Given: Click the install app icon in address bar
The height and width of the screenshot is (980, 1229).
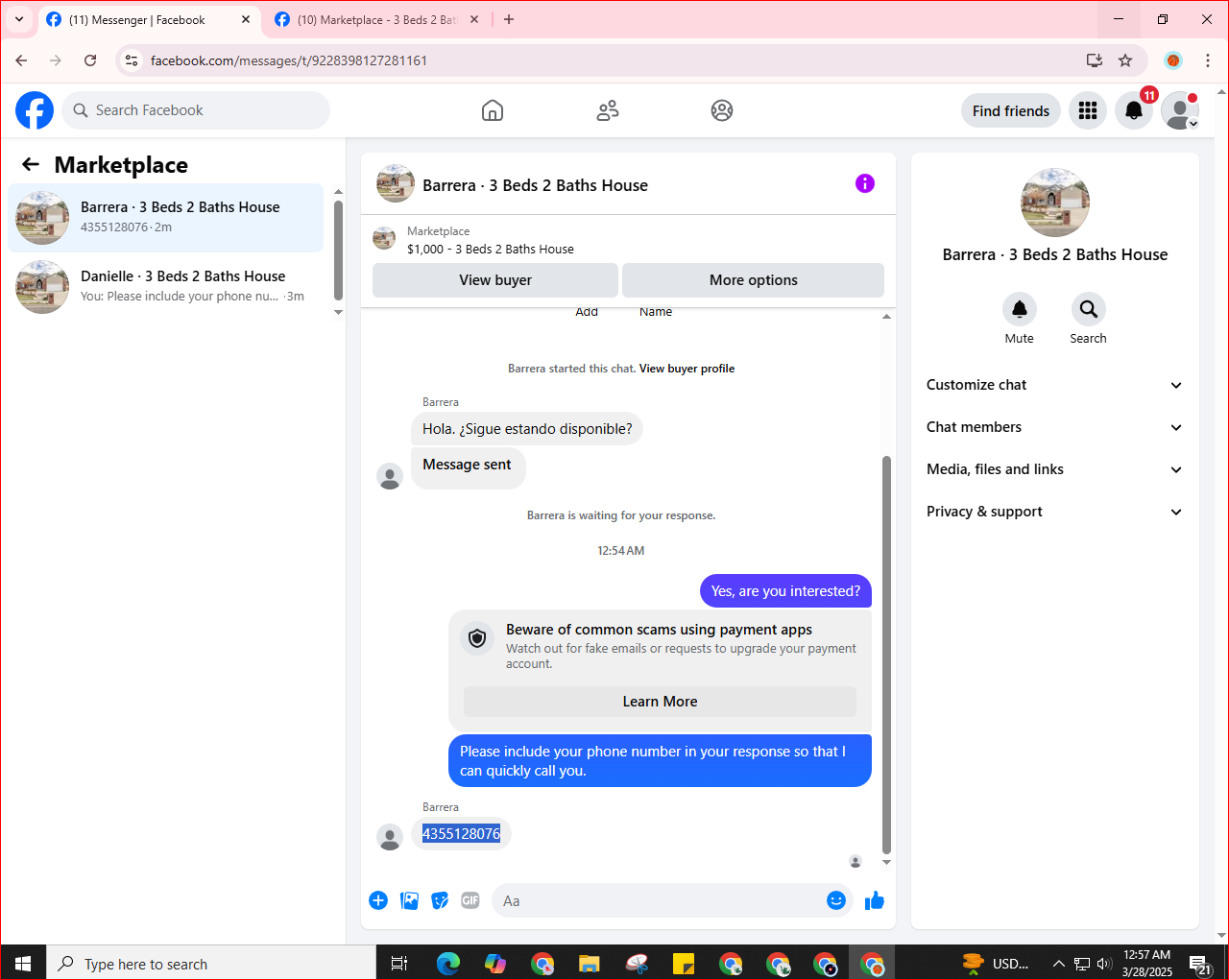Looking at the screenshot, I should pyautogui.click(x=1095, y=60).
